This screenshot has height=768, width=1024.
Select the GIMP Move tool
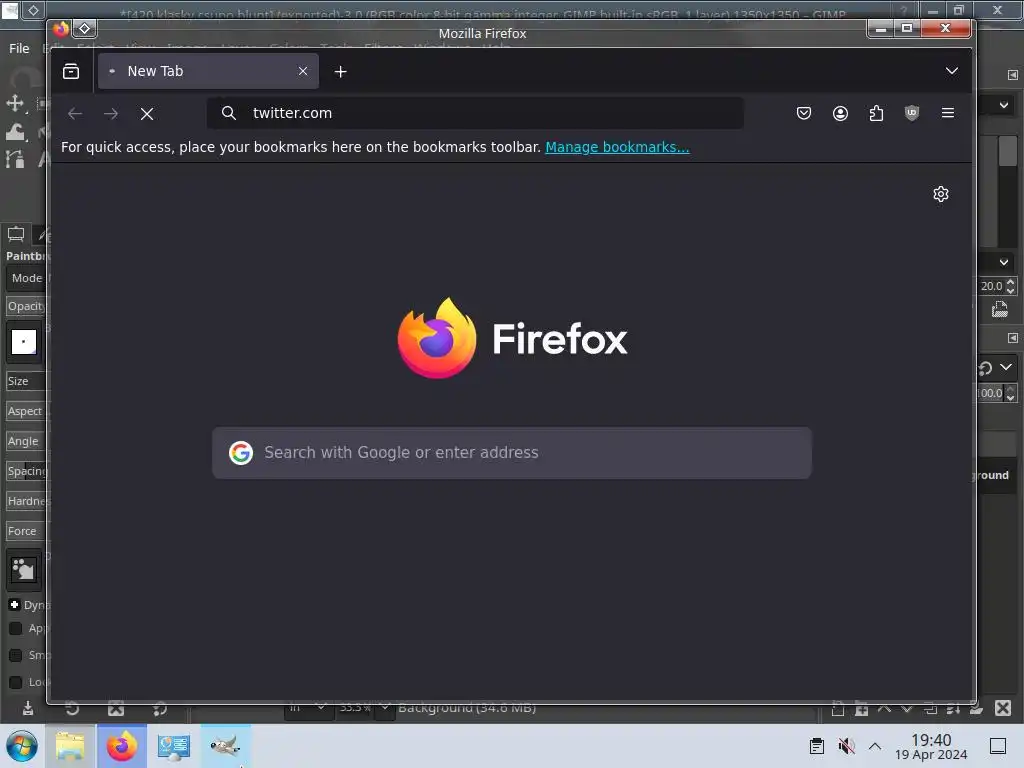(14, 103)
